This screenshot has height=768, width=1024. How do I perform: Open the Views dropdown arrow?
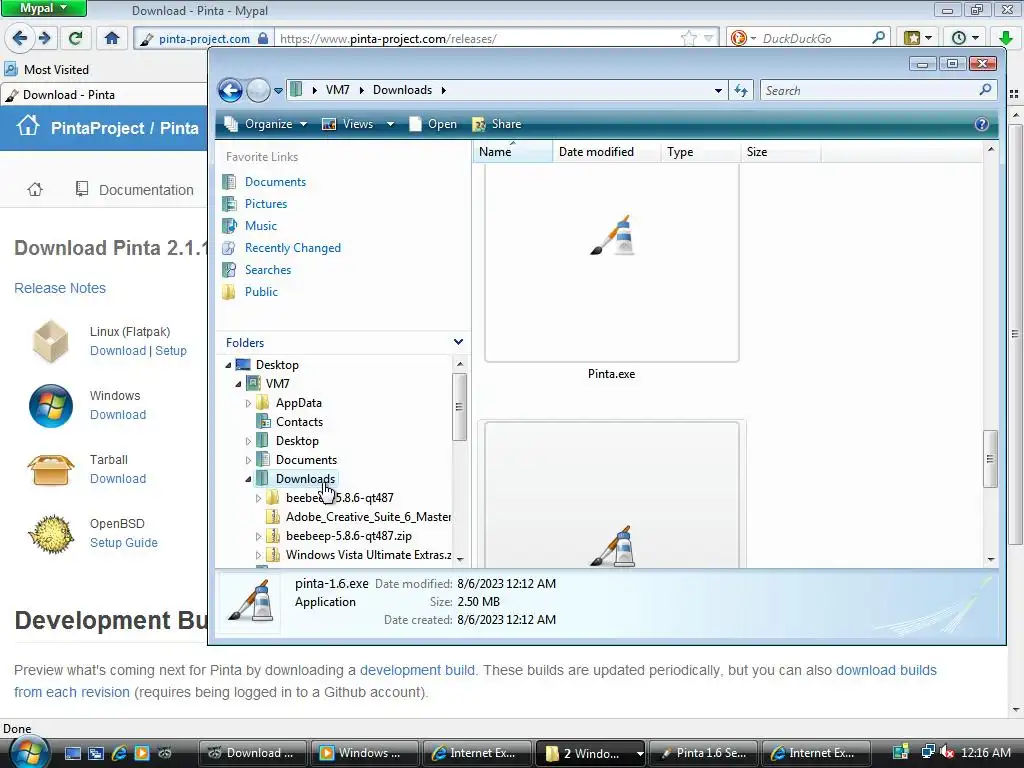click(391, 124)
